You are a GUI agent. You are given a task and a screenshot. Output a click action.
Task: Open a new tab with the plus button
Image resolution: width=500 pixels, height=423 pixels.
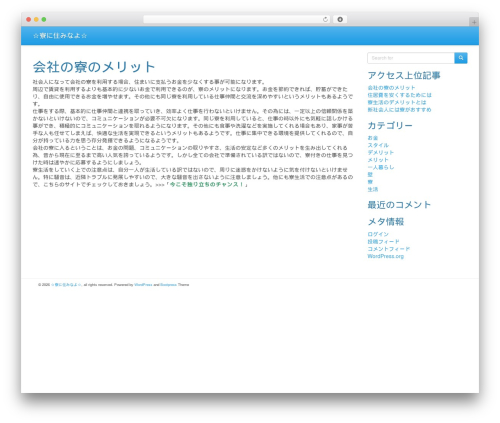(x=474, y=22)
